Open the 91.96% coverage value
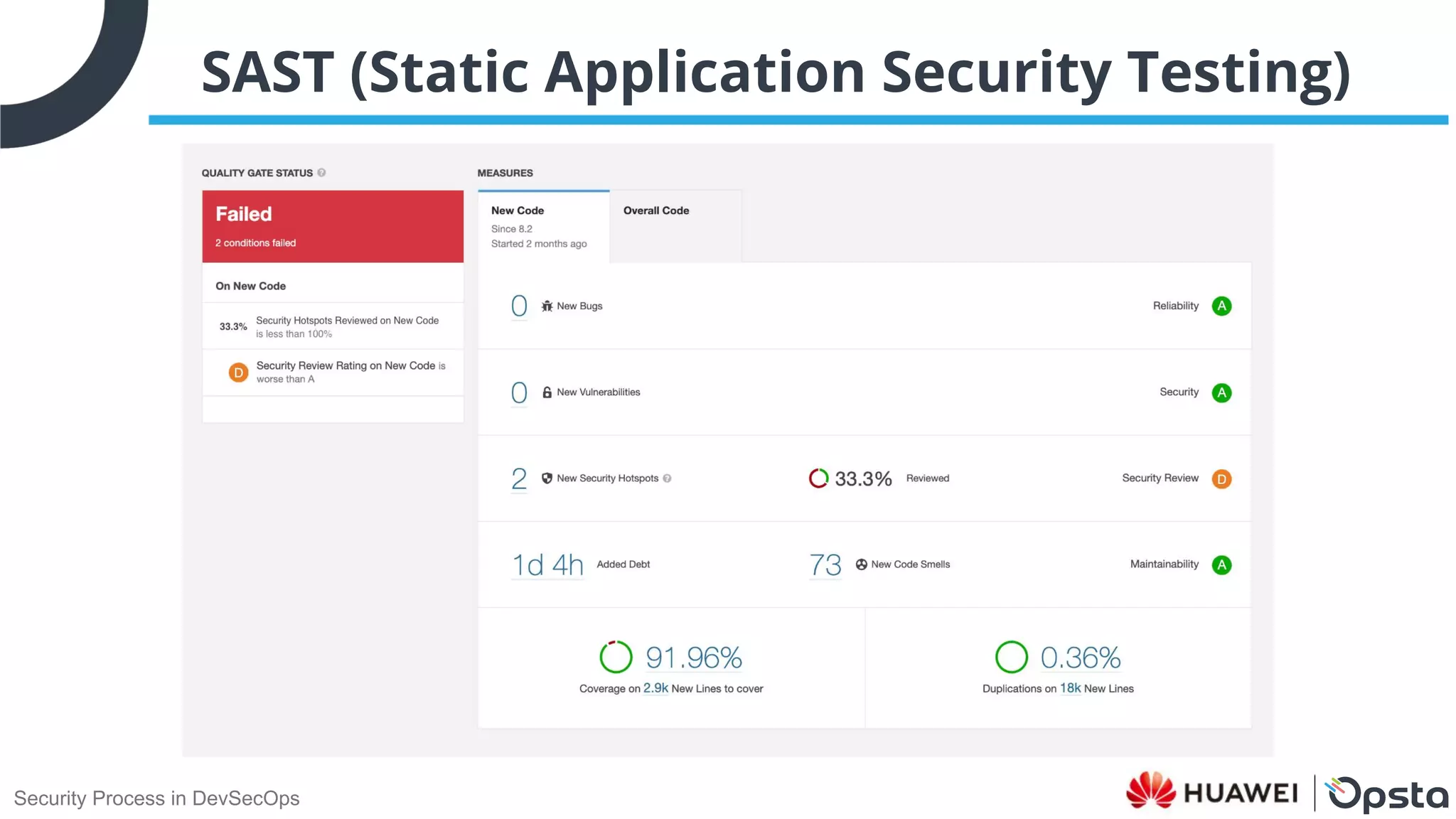This screenshot has height=819, width=1456. click(x=694, y=658)
